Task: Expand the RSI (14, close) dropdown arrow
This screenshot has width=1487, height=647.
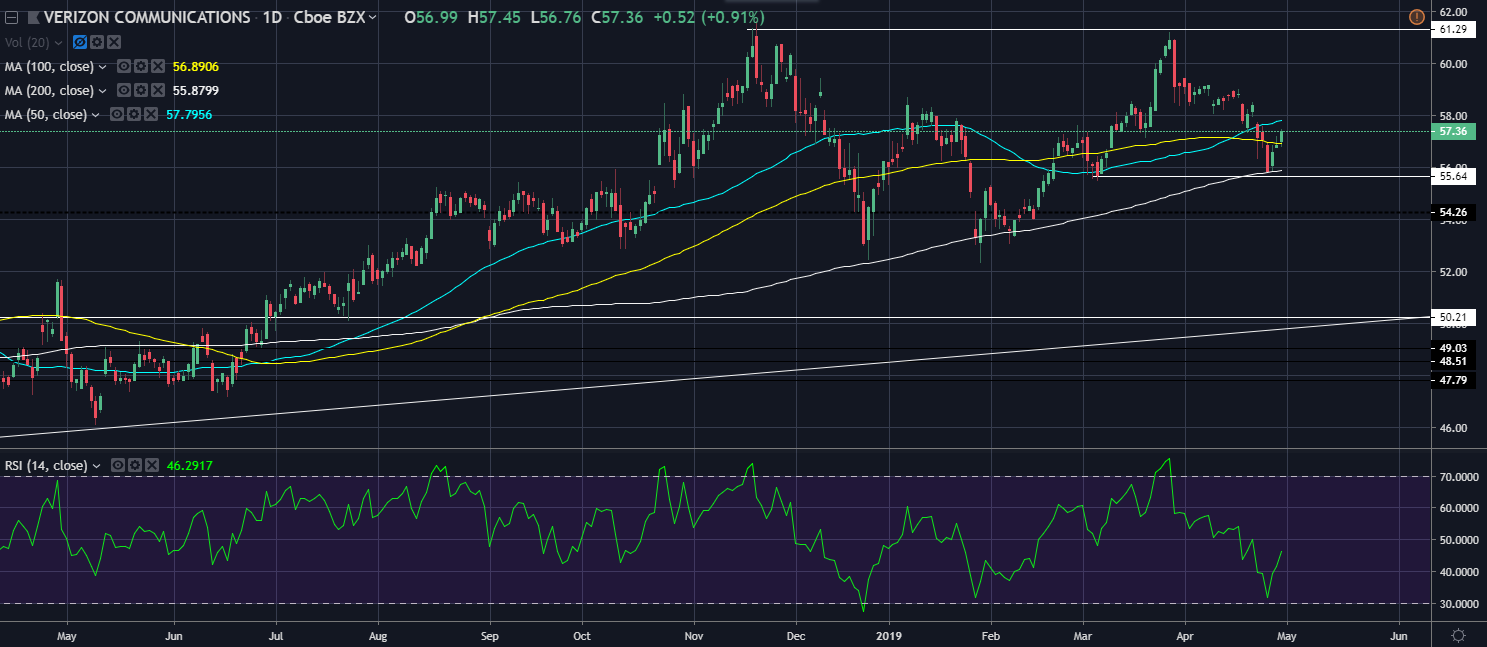Action: (96, 465)
